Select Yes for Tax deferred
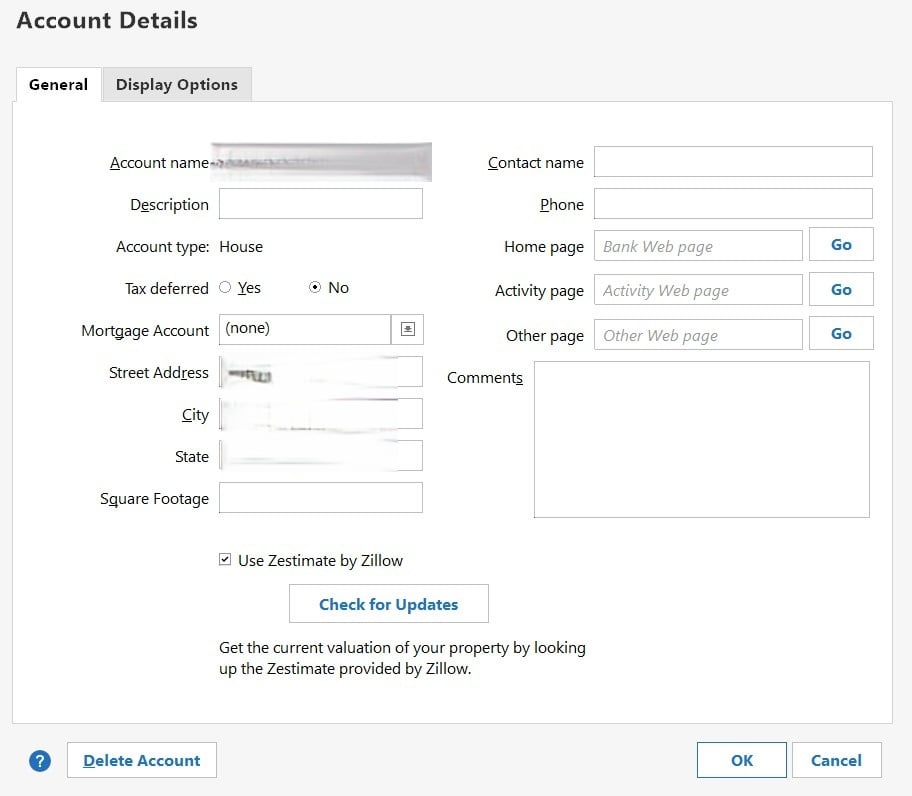The image size is (912, 796). coord(225,288)
